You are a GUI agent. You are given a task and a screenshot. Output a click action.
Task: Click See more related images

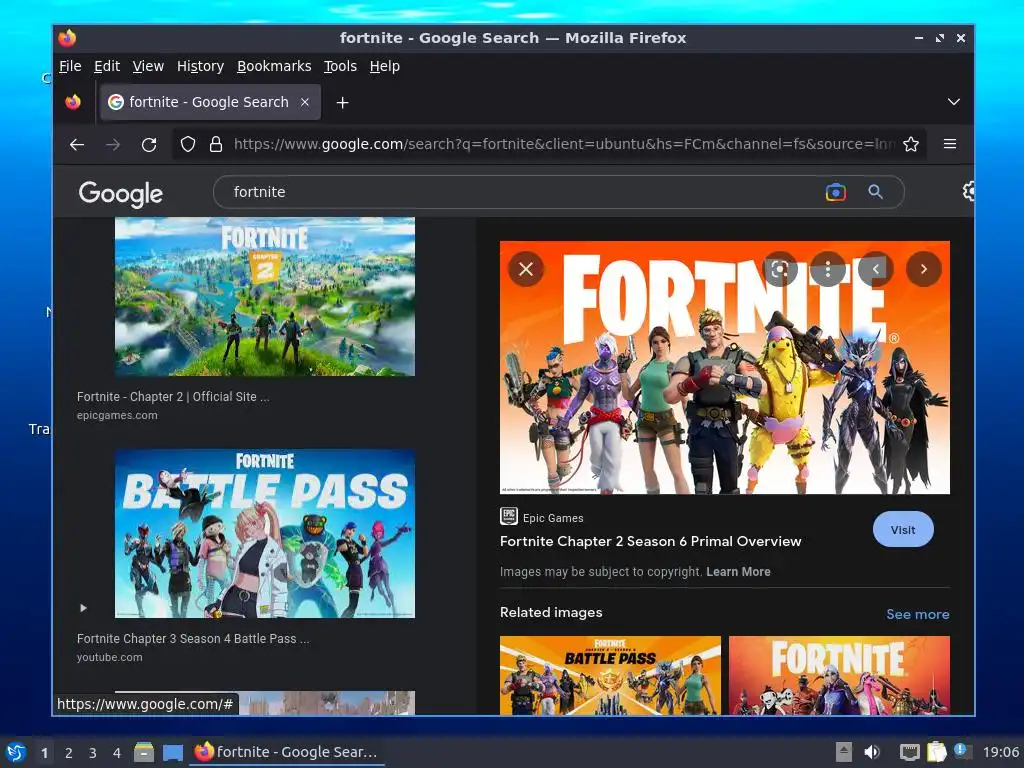click(x=918, y=614)
